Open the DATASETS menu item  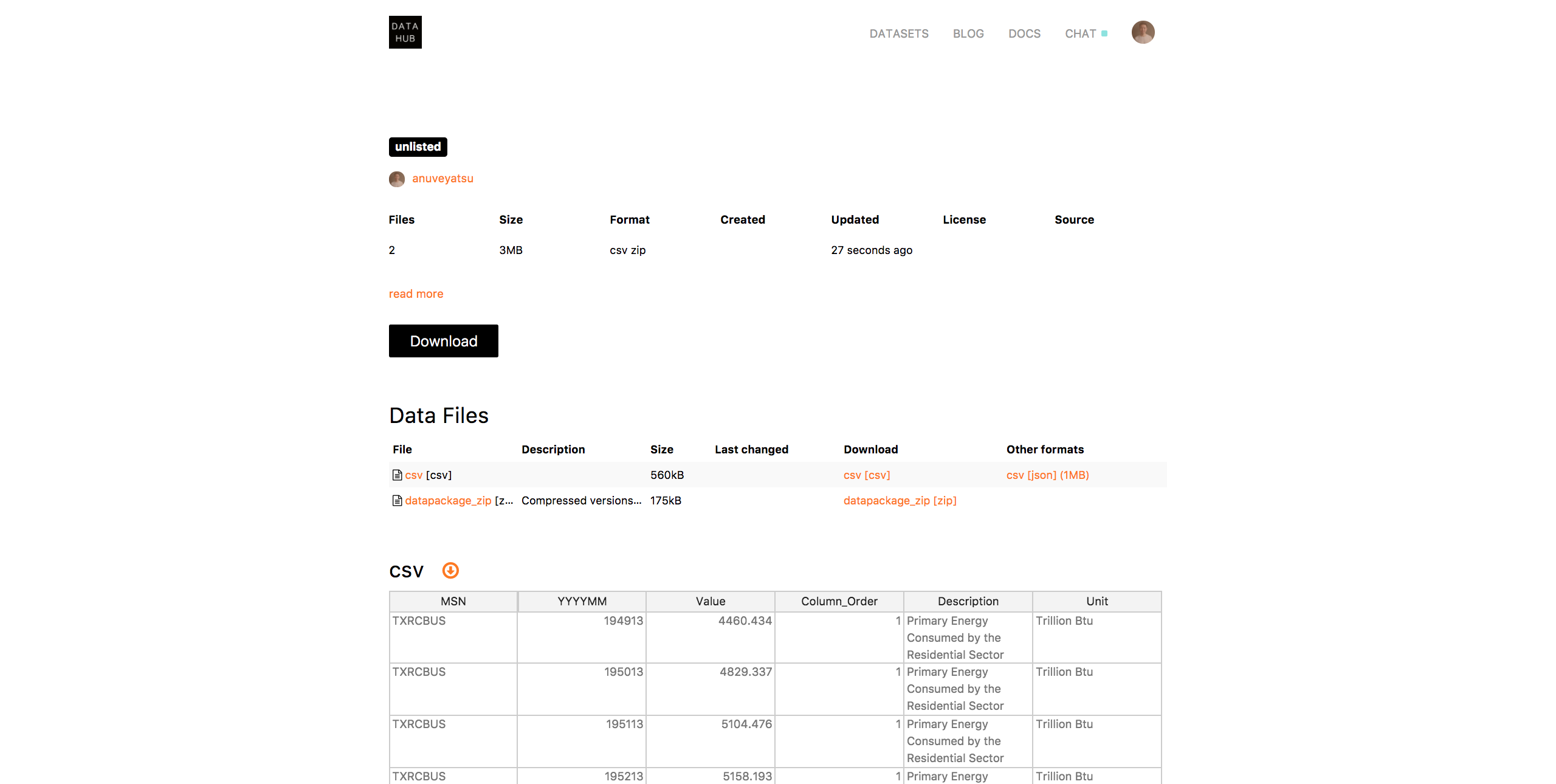point(899,34)
